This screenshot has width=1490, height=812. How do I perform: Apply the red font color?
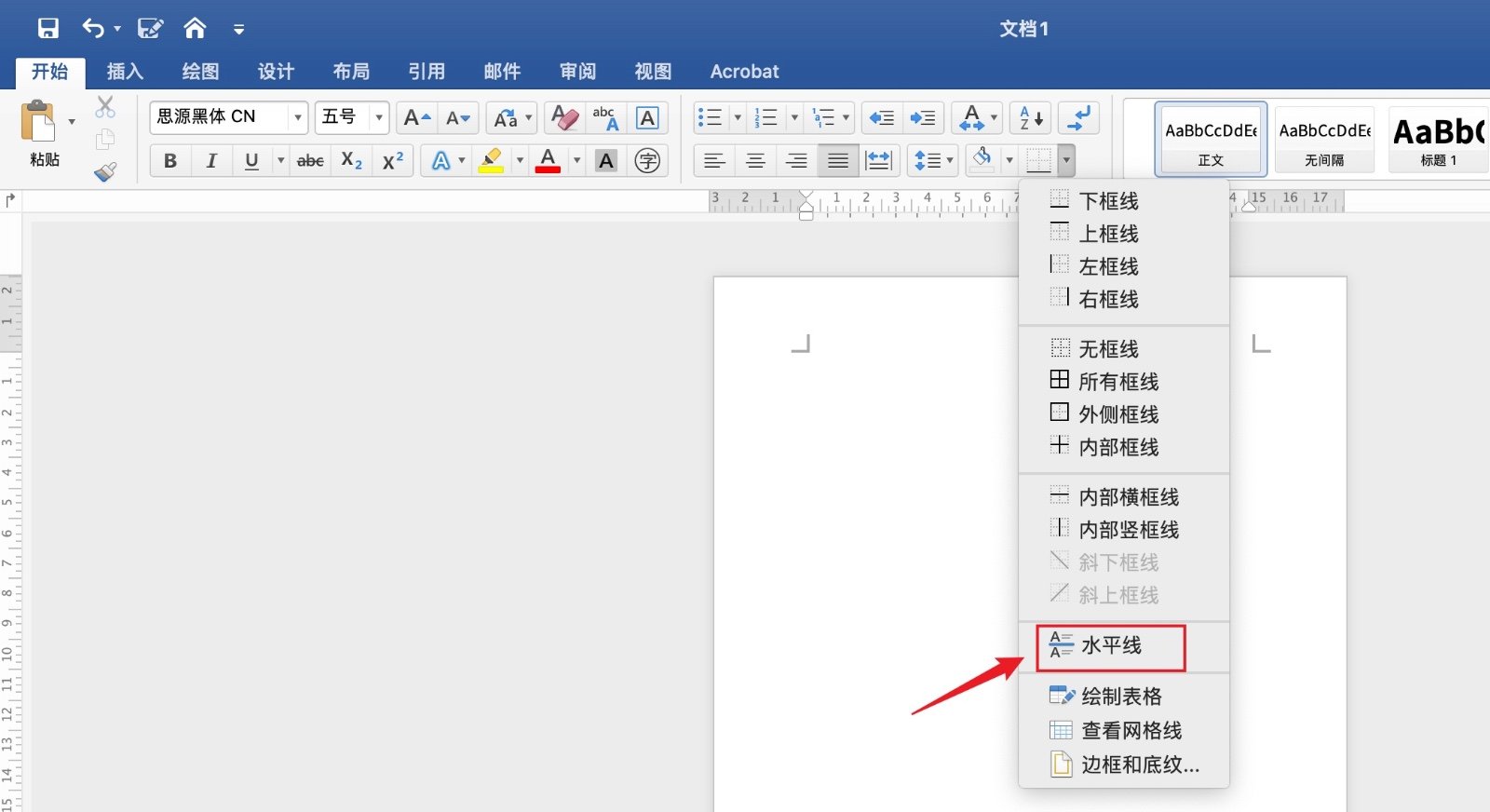coord(549,160)
